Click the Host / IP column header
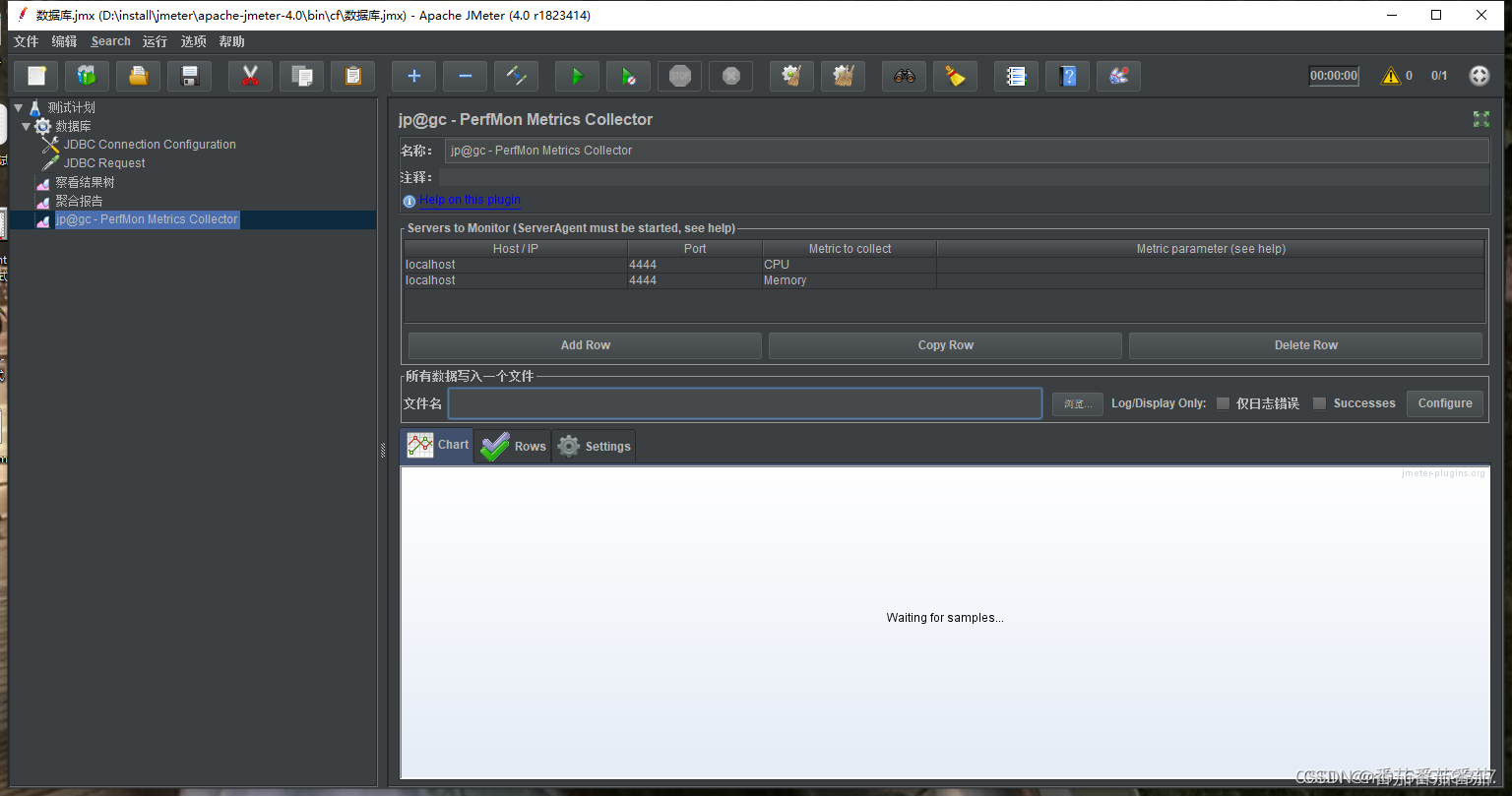Image resolution: width=1512 pixels, height=796 pixels. (x=516, y=249)
